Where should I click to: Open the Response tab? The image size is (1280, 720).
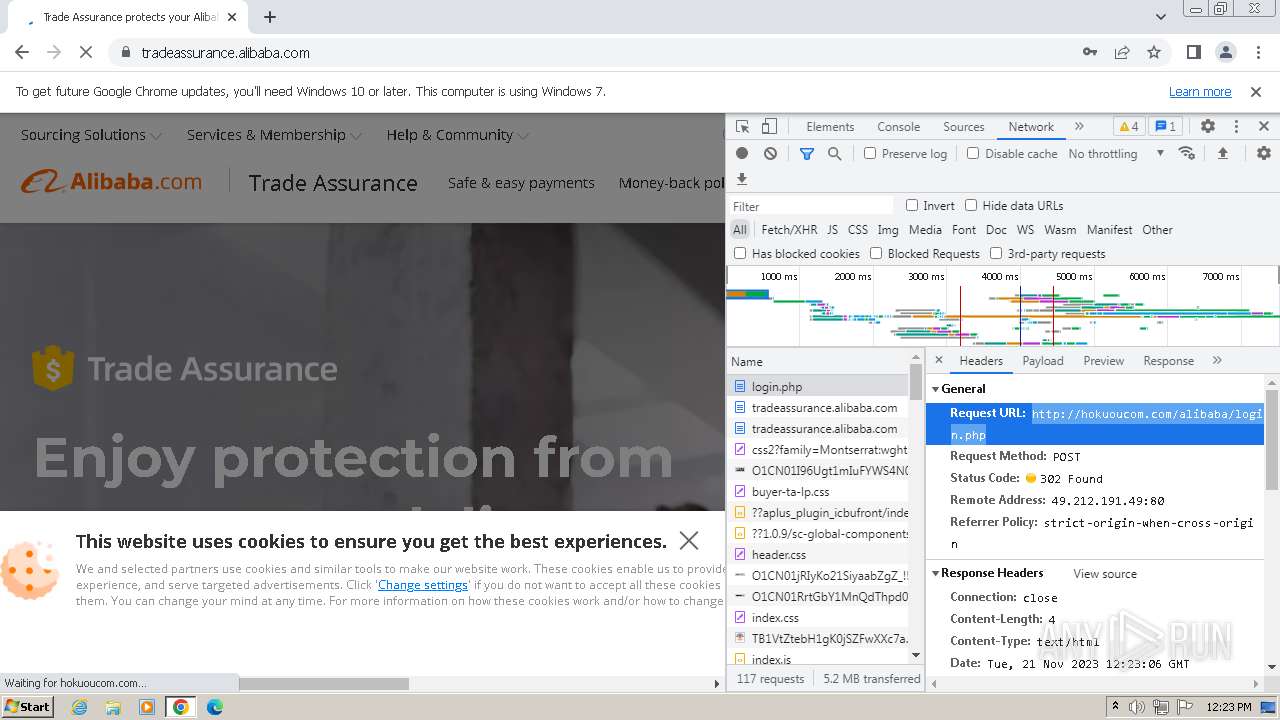[x=1169, y=361]
